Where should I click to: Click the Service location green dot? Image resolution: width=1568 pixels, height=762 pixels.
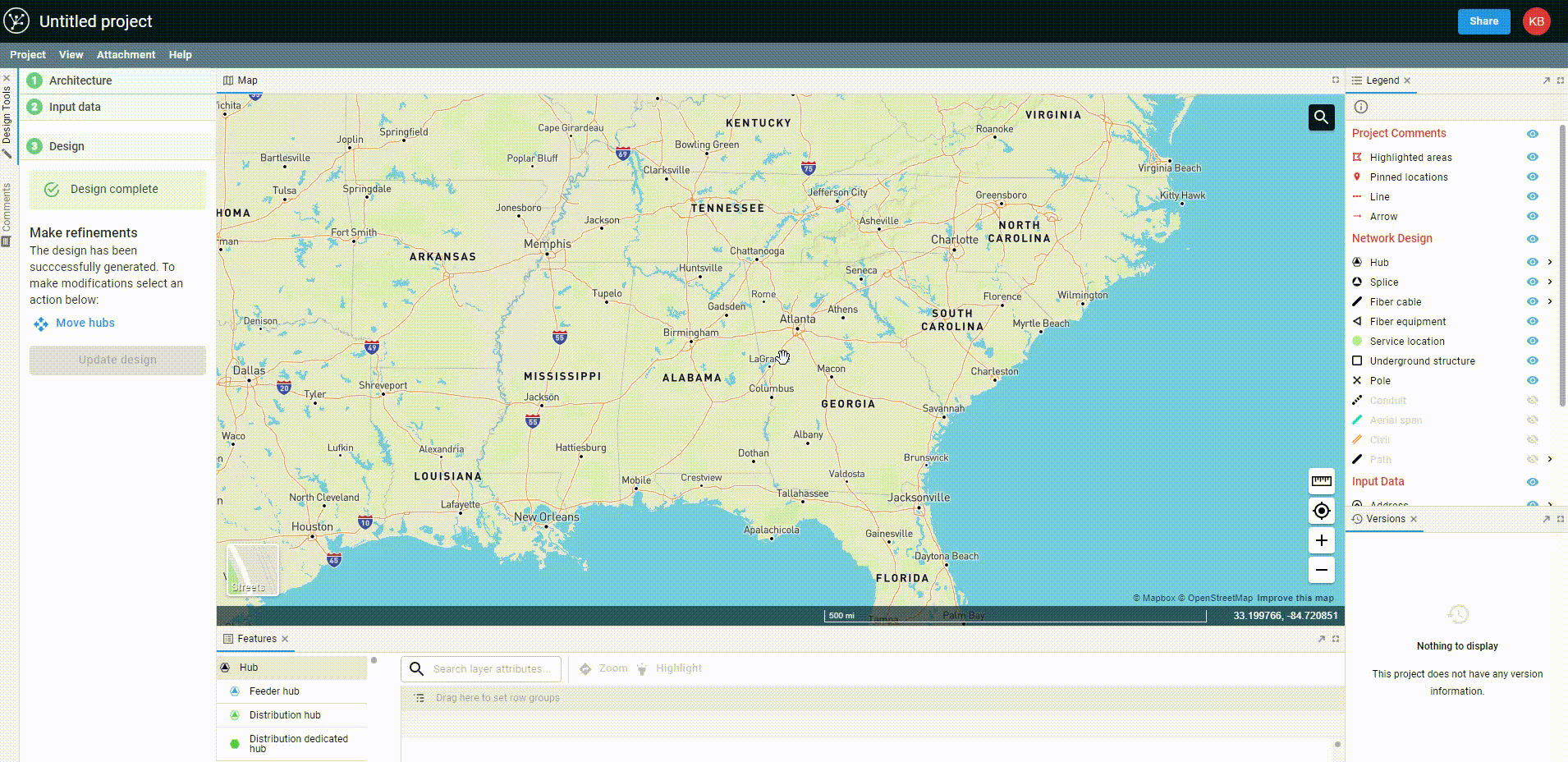1357,341
